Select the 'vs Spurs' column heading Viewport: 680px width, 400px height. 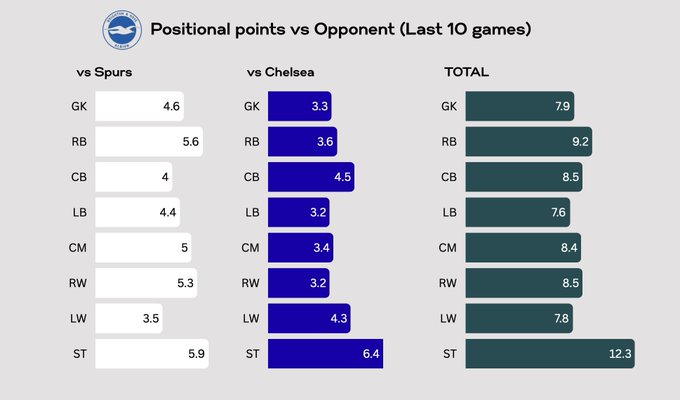pos(105,73)
